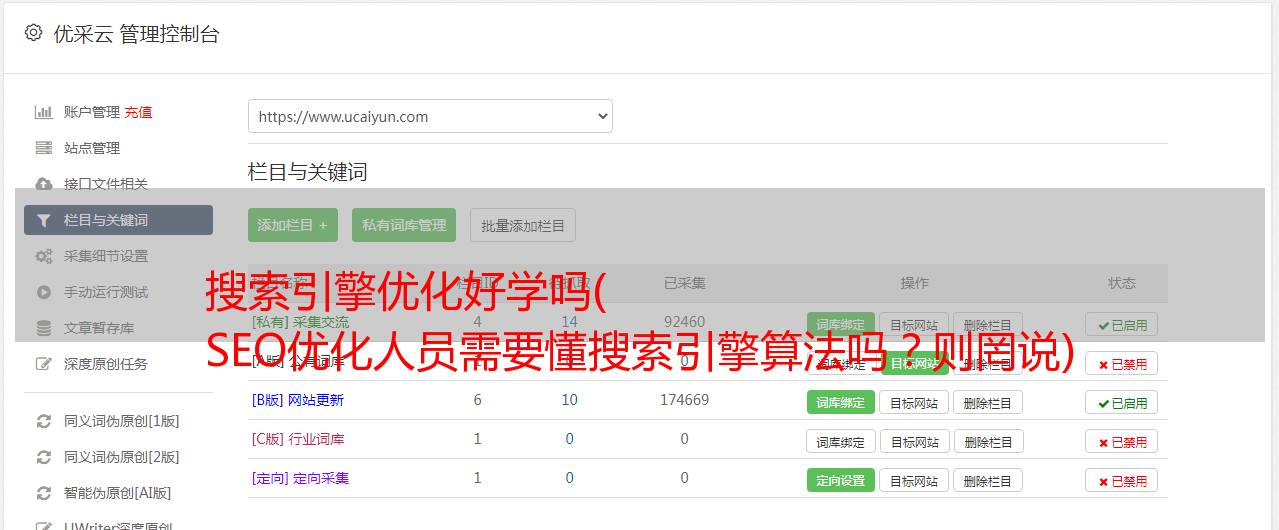
Task: Open the [B版] 网站更新 column link
Action: tap(298, 400)
